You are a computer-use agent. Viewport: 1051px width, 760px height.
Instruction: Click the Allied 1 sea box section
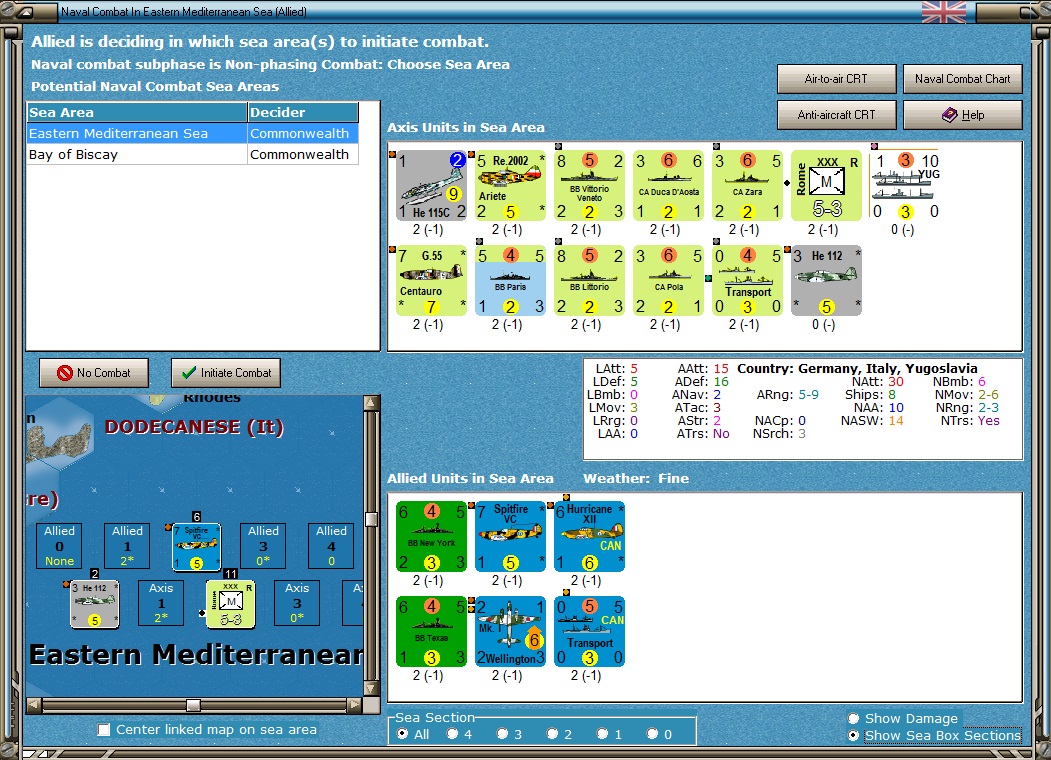pyautogui.click(x=127, y=546)
